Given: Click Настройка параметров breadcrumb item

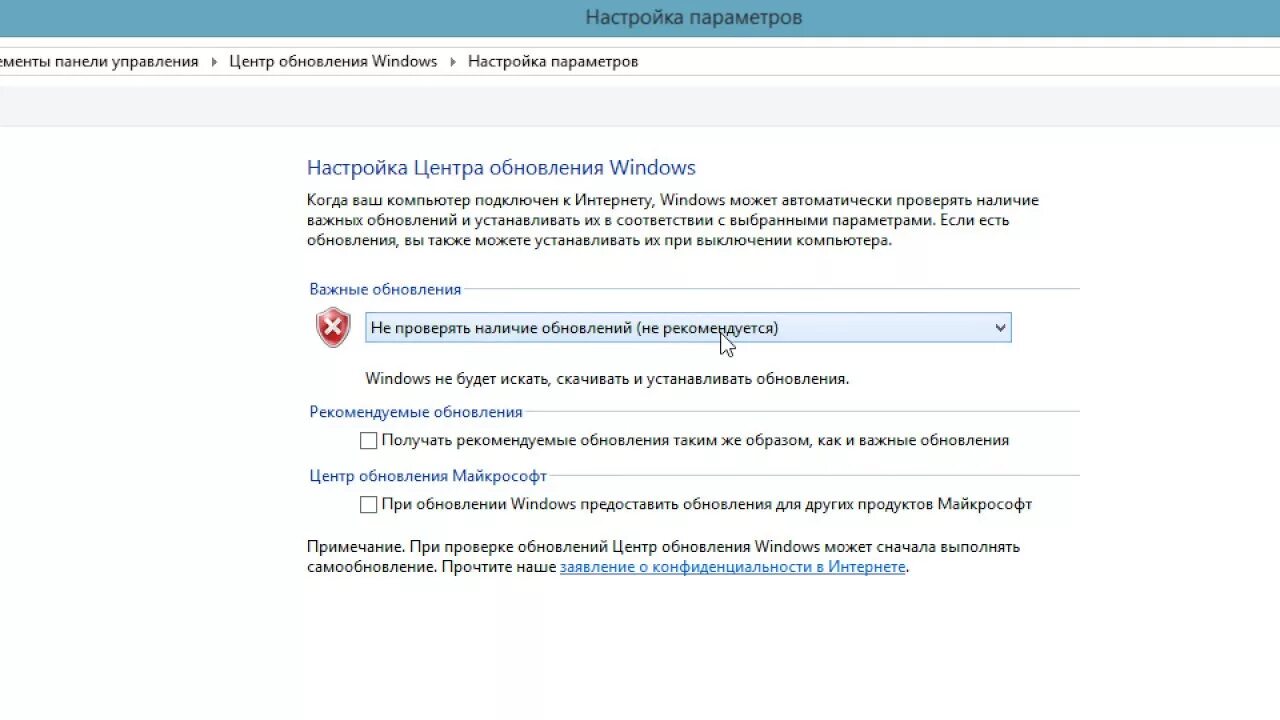Looking at the screenshot, I should point(553,62).
